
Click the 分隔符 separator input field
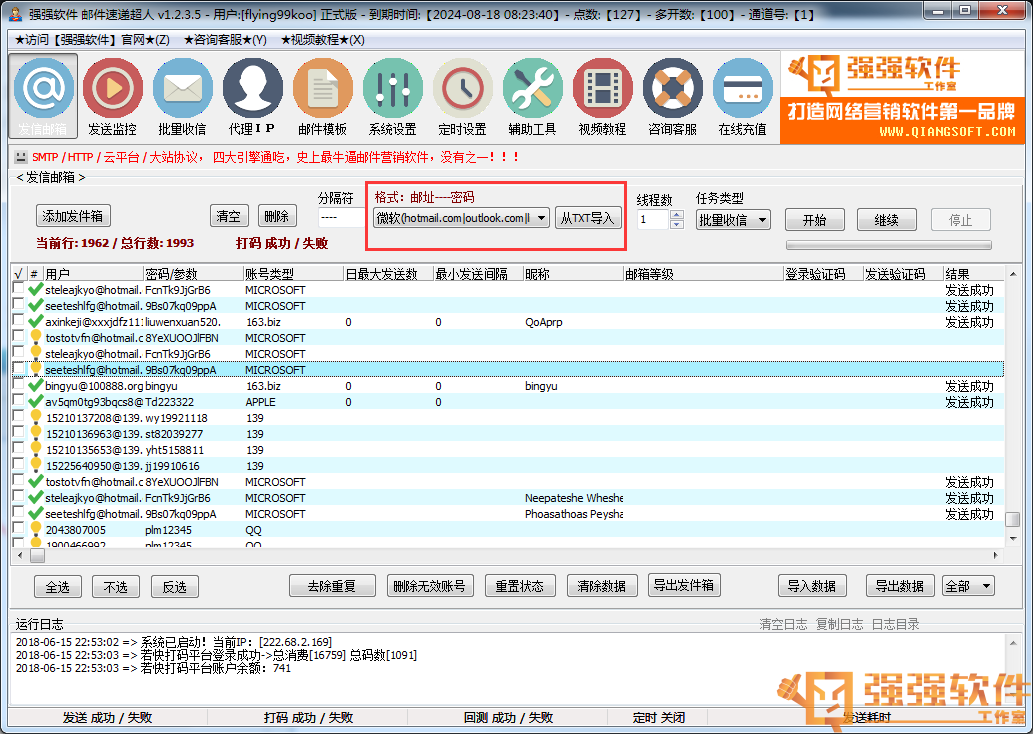[x=341, y=217]
